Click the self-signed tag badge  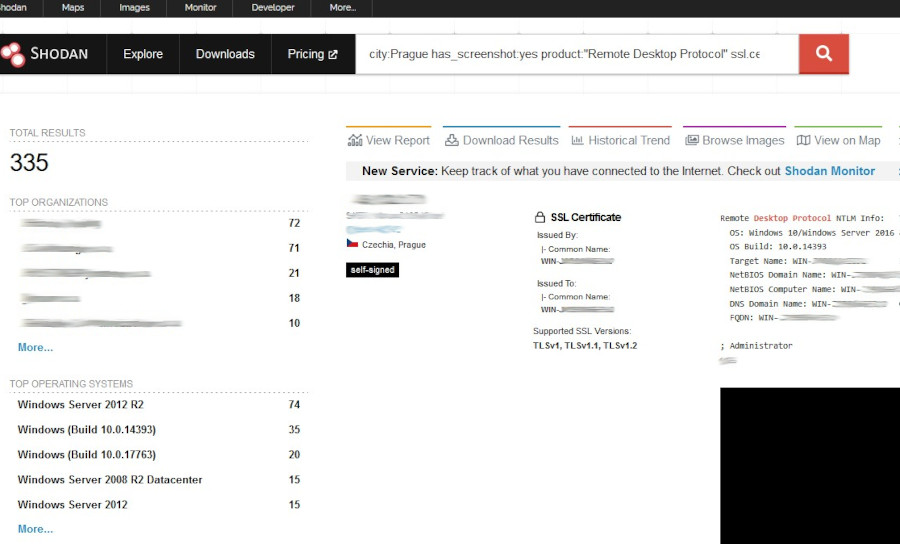(x=372, y=270)
